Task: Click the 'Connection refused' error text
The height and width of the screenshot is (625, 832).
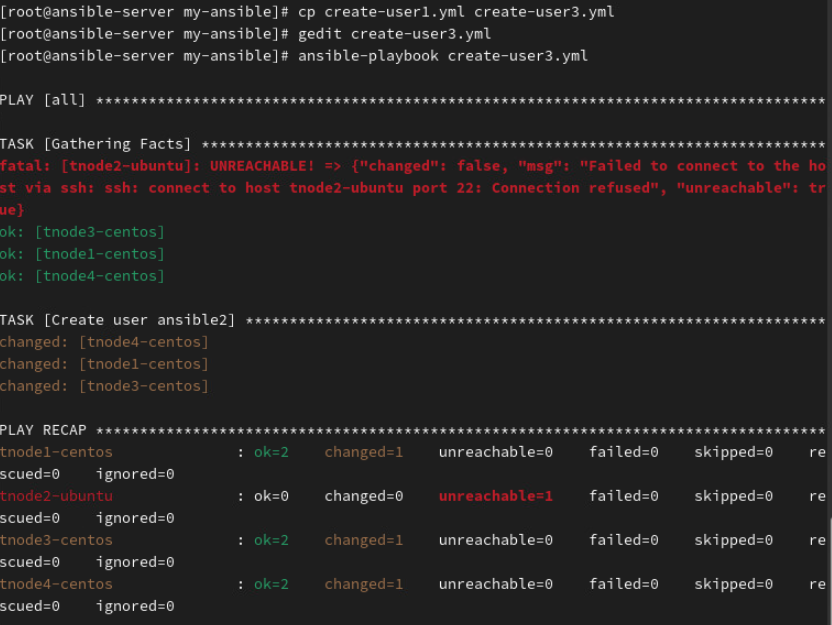Action: click(575, 188)
